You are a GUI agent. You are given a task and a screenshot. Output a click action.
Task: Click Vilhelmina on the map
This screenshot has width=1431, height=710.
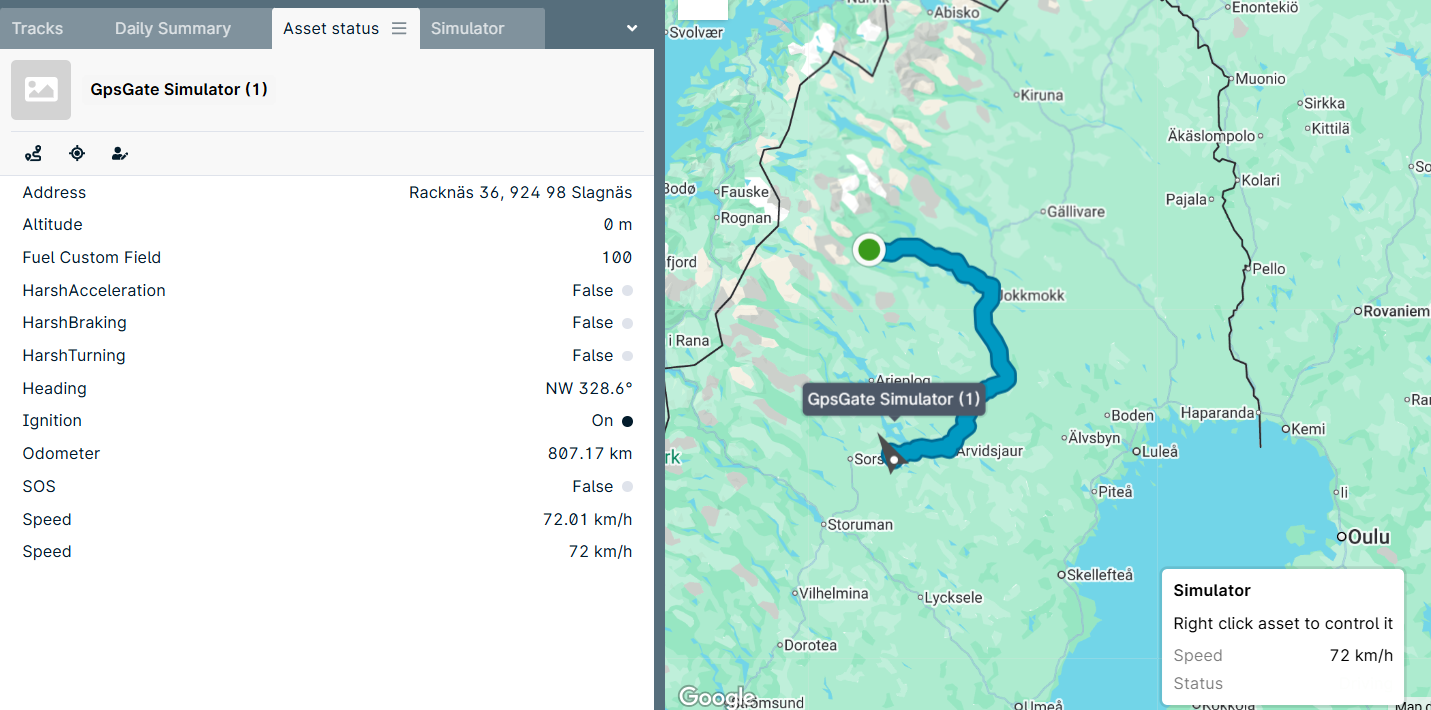click(833, 593)
